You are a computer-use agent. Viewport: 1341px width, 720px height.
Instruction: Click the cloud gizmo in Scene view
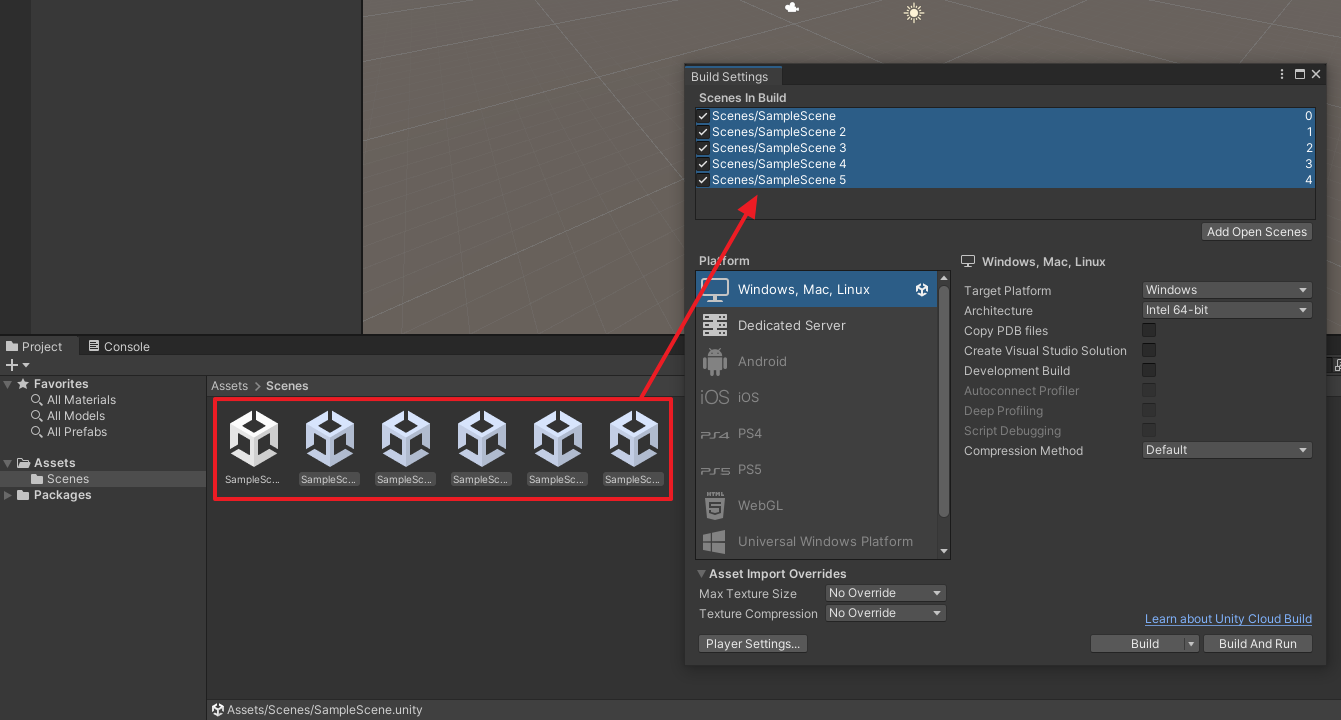792,7
